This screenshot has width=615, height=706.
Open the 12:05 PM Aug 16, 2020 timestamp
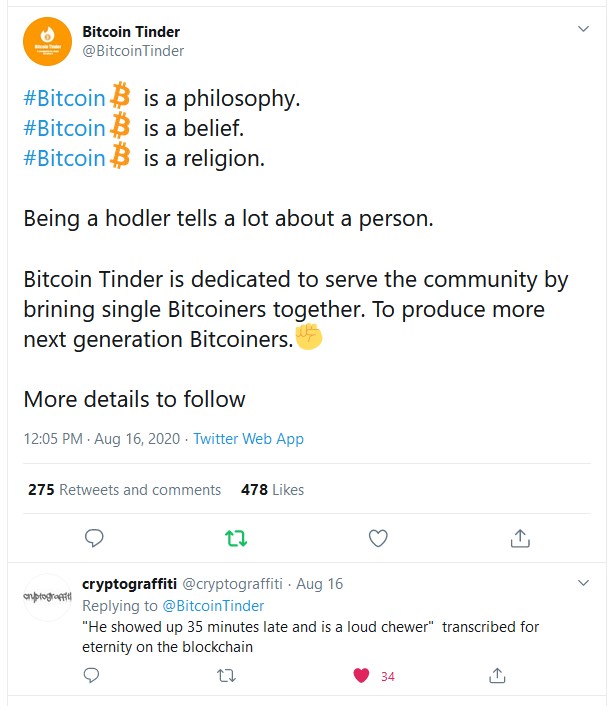pos(102,439)
